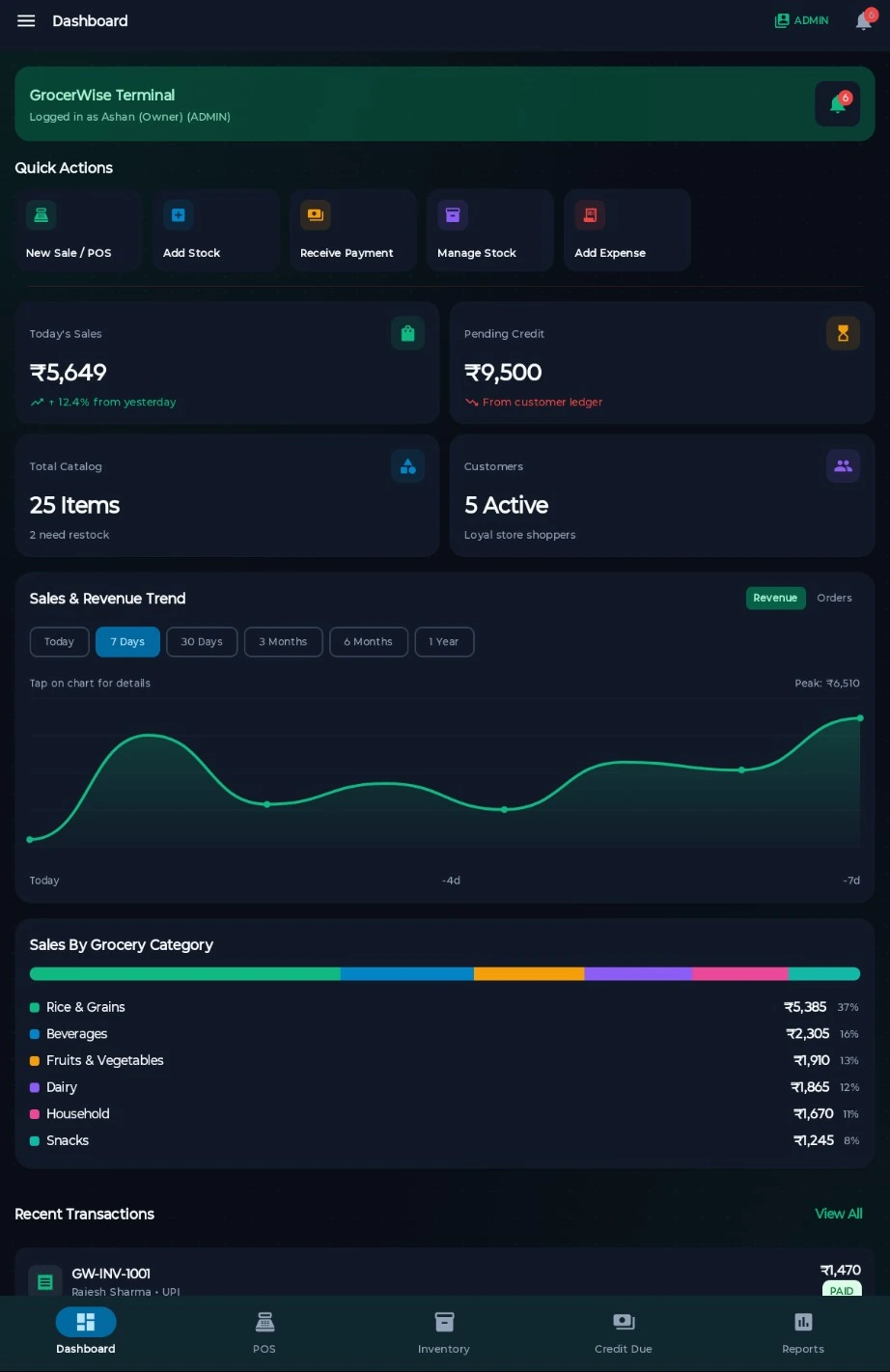The image size is (890, 1372).
Task: Click the blue Beverages bar segment
Action: (x=407, y=974)
